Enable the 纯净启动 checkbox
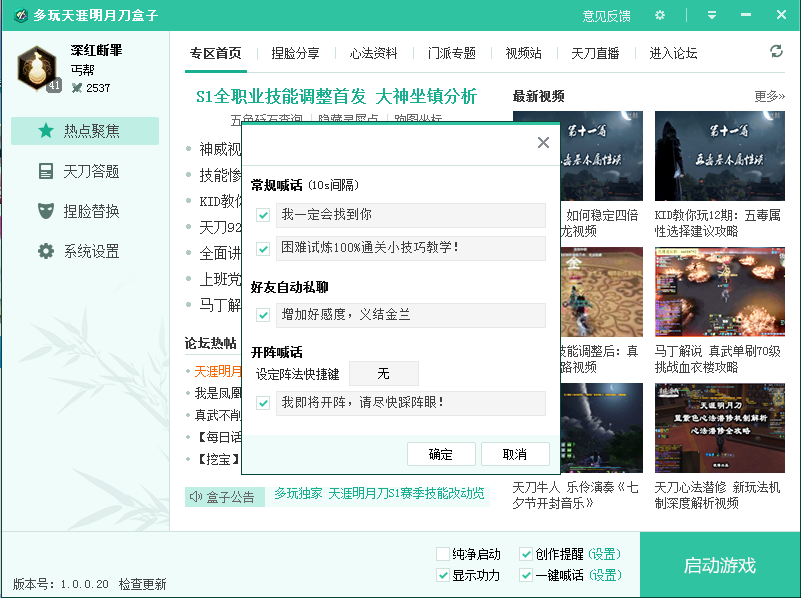The image size is (801, 598). click(443, 554)
